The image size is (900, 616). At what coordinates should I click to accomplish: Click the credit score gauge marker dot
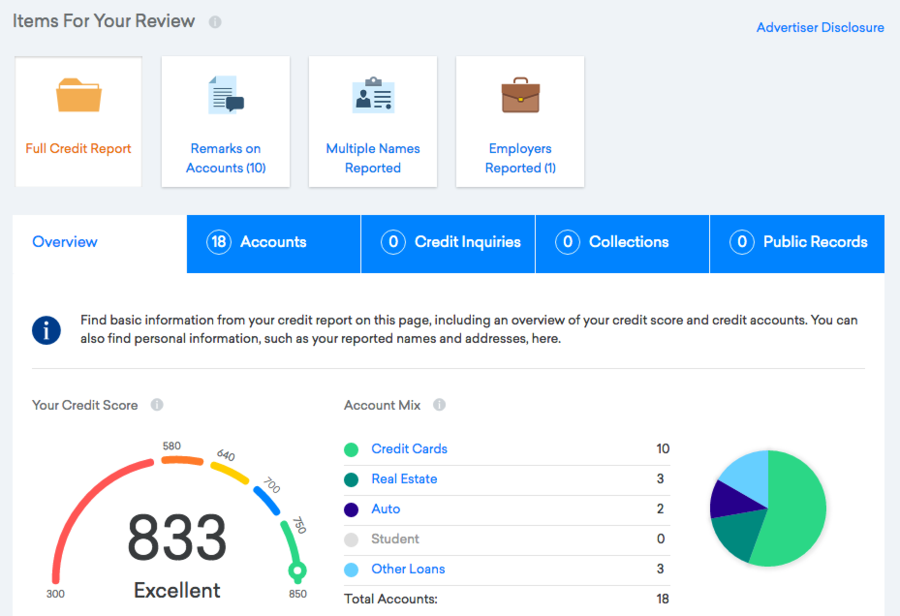click(x=296, y=572)
